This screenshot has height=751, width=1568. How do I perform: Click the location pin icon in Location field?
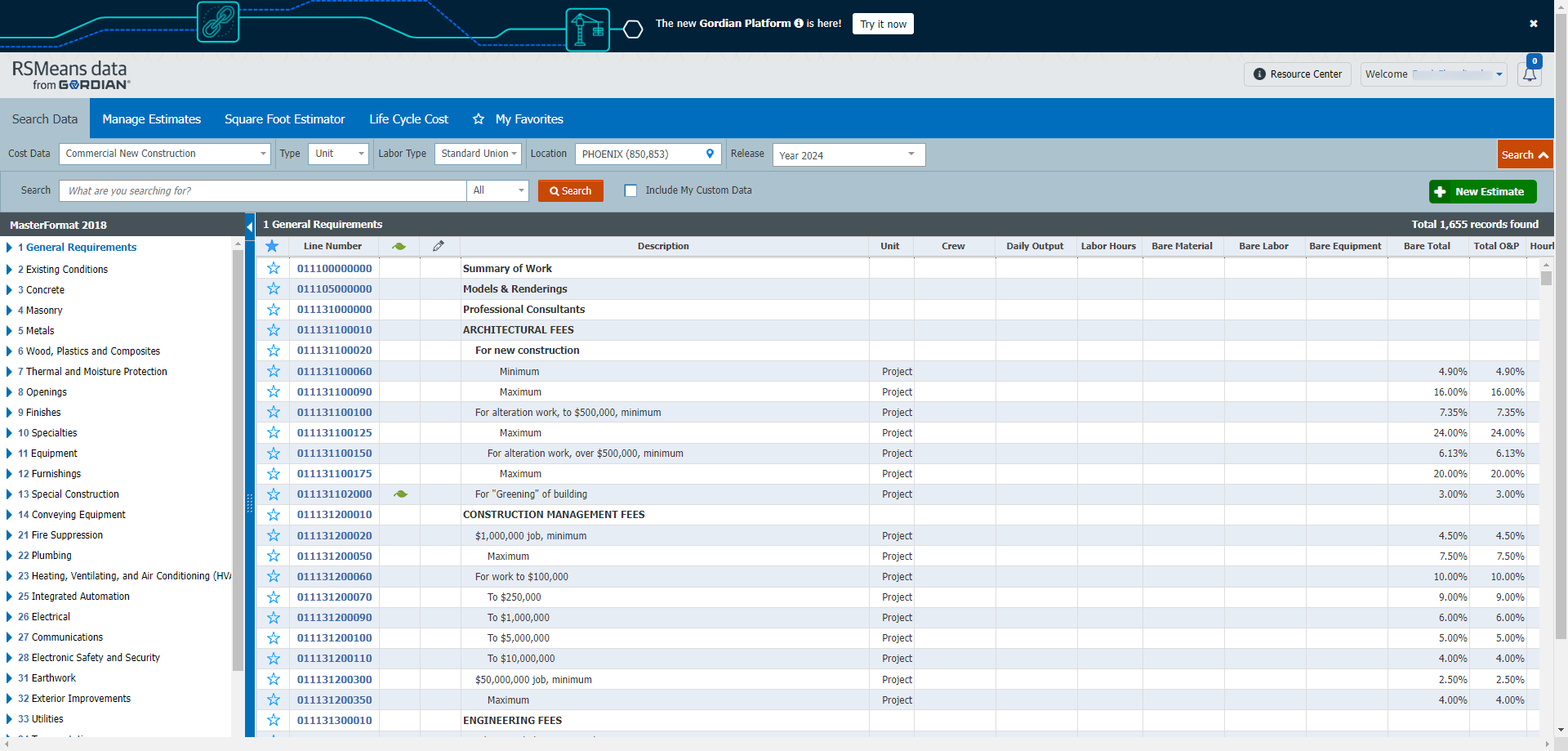pyautogui.click(x=710, y=154)
